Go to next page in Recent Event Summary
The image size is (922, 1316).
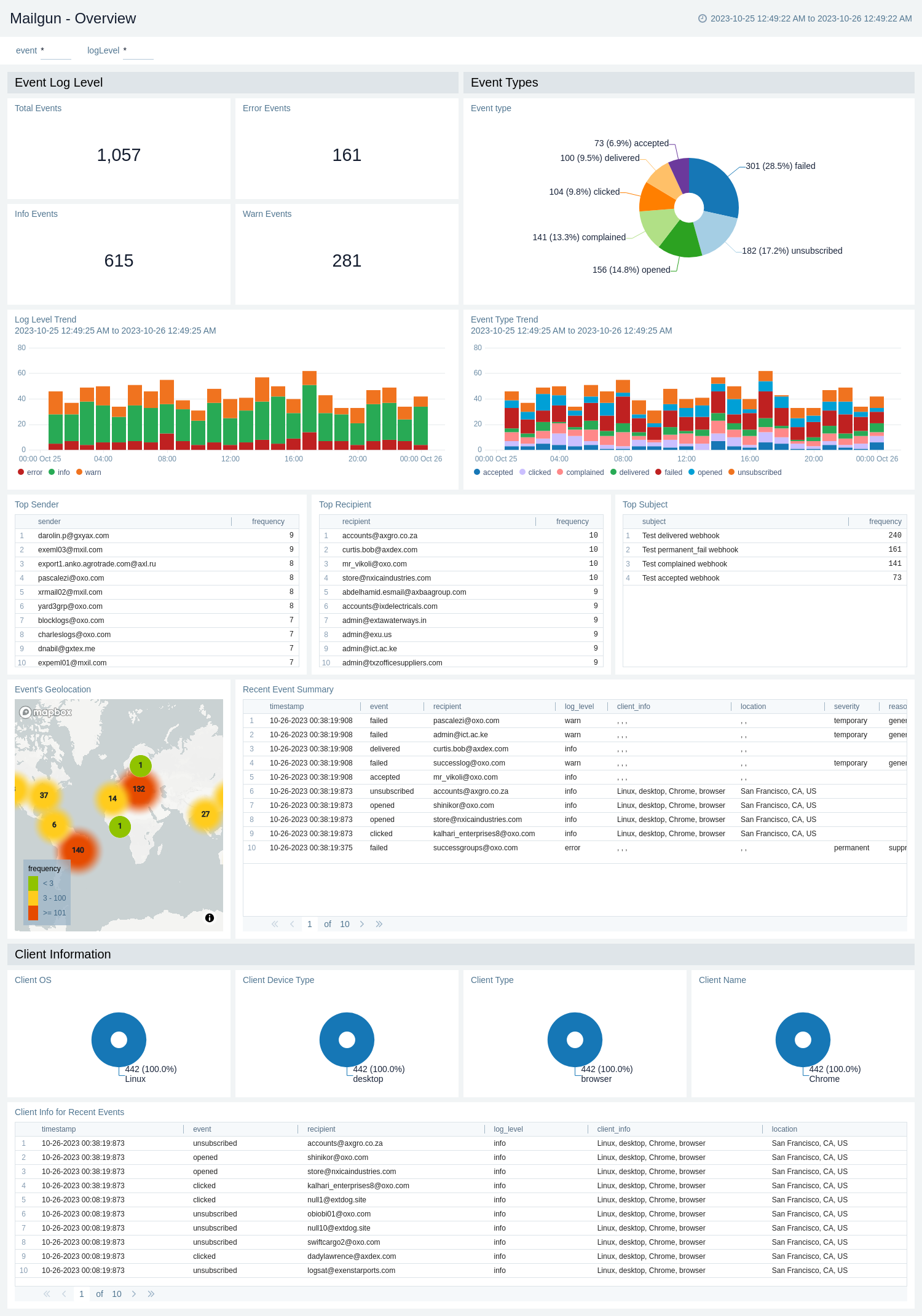[x=362, y=924]
